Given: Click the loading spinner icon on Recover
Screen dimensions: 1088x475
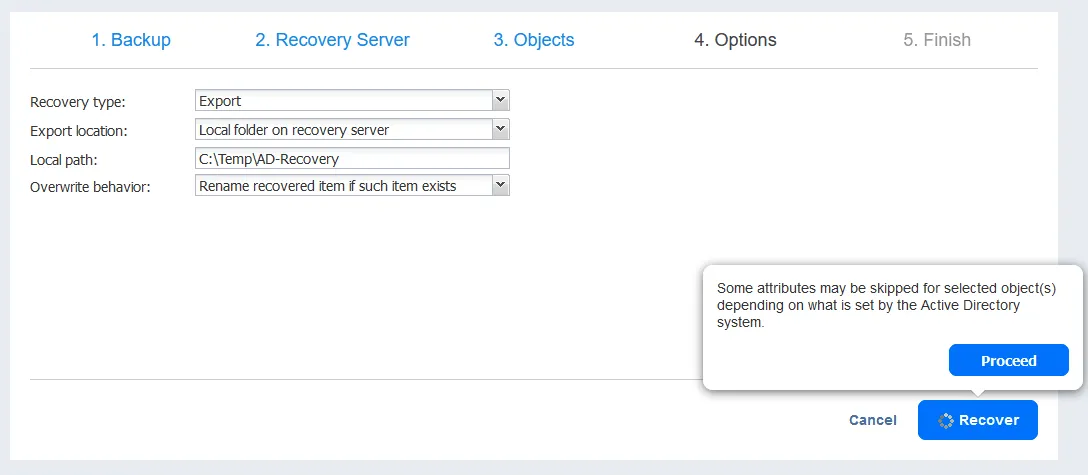Looking at the screenshot, I should click(x=946, y=421).
